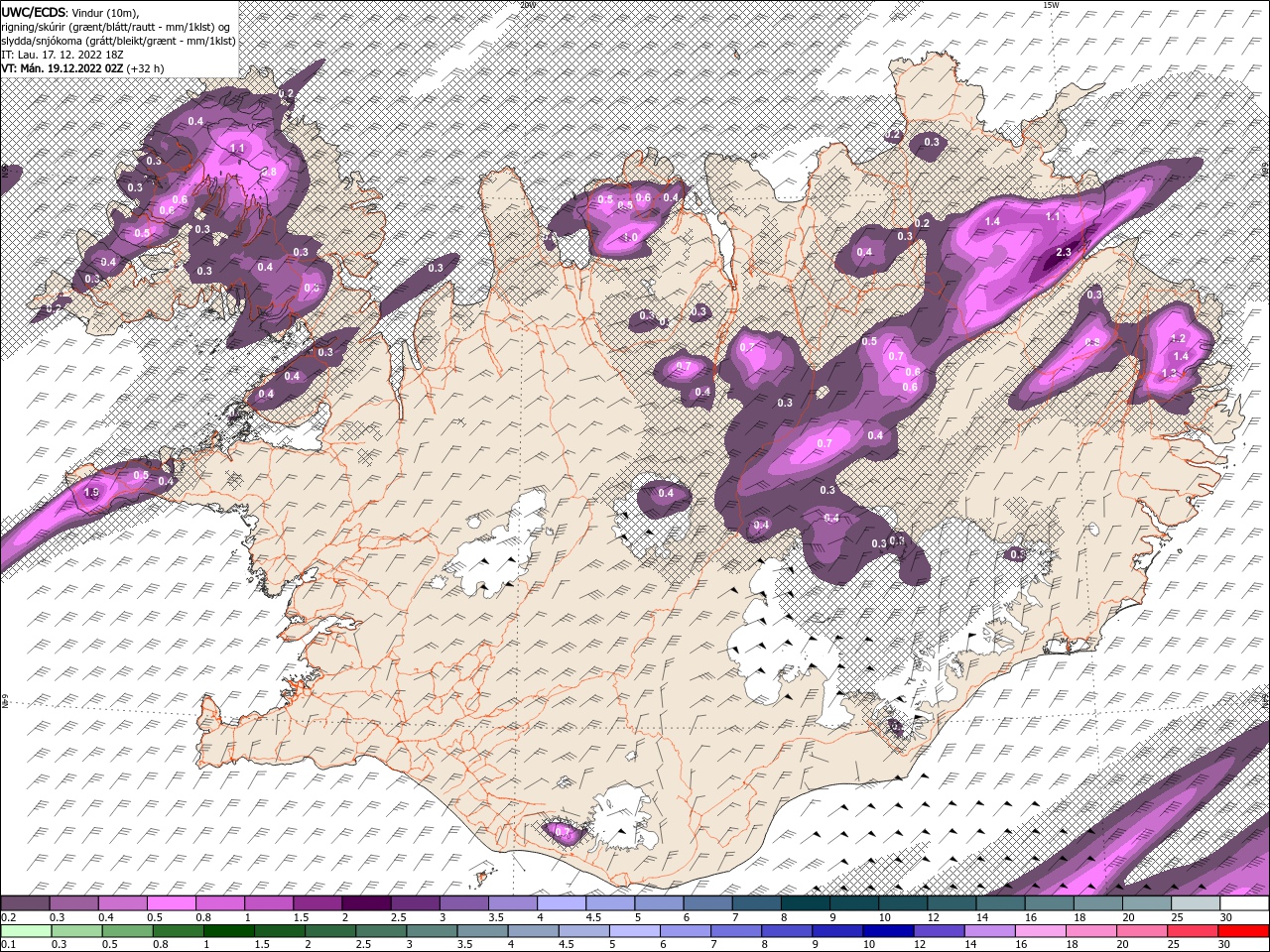This screenshot has width=1270, height=952.
Task: Click the valid time 'VT: Mán. 19.12.2022 02Z'
Action: [63, 68]
